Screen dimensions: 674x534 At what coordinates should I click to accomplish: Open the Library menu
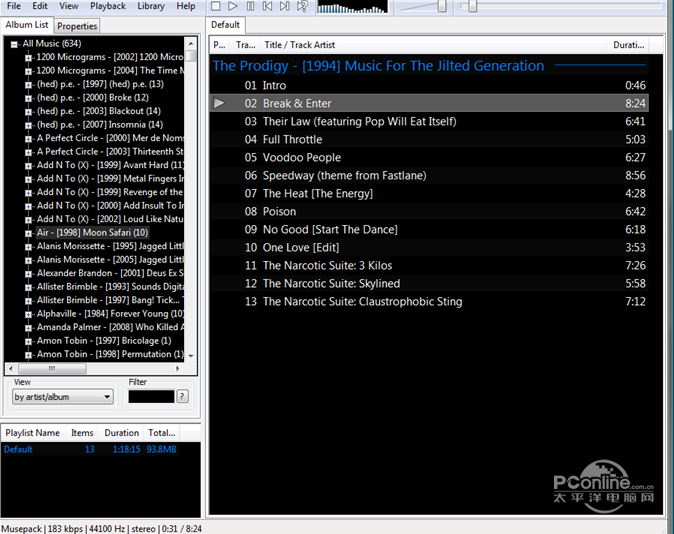[x=151, y=6]
